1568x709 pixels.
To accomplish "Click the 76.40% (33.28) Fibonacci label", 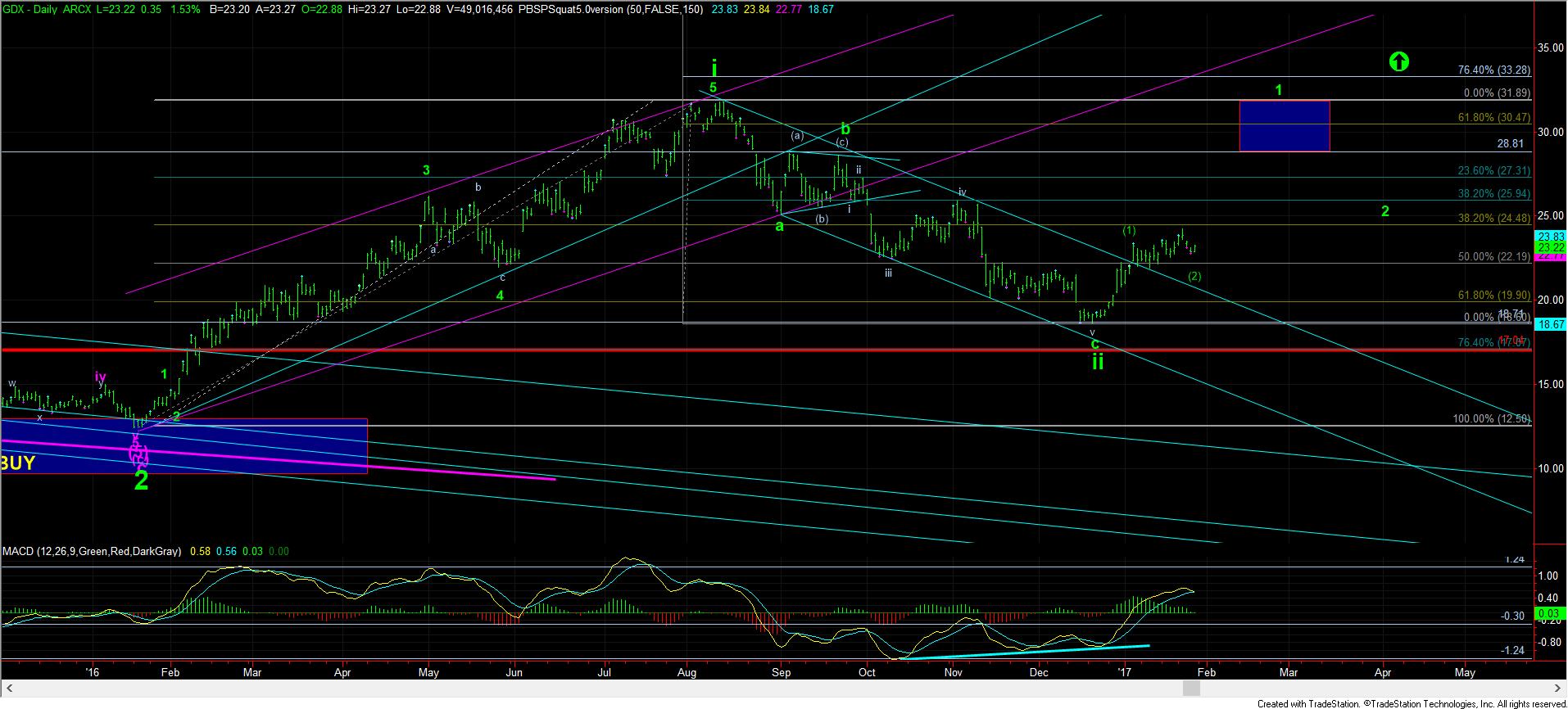I will [1494, 70].
